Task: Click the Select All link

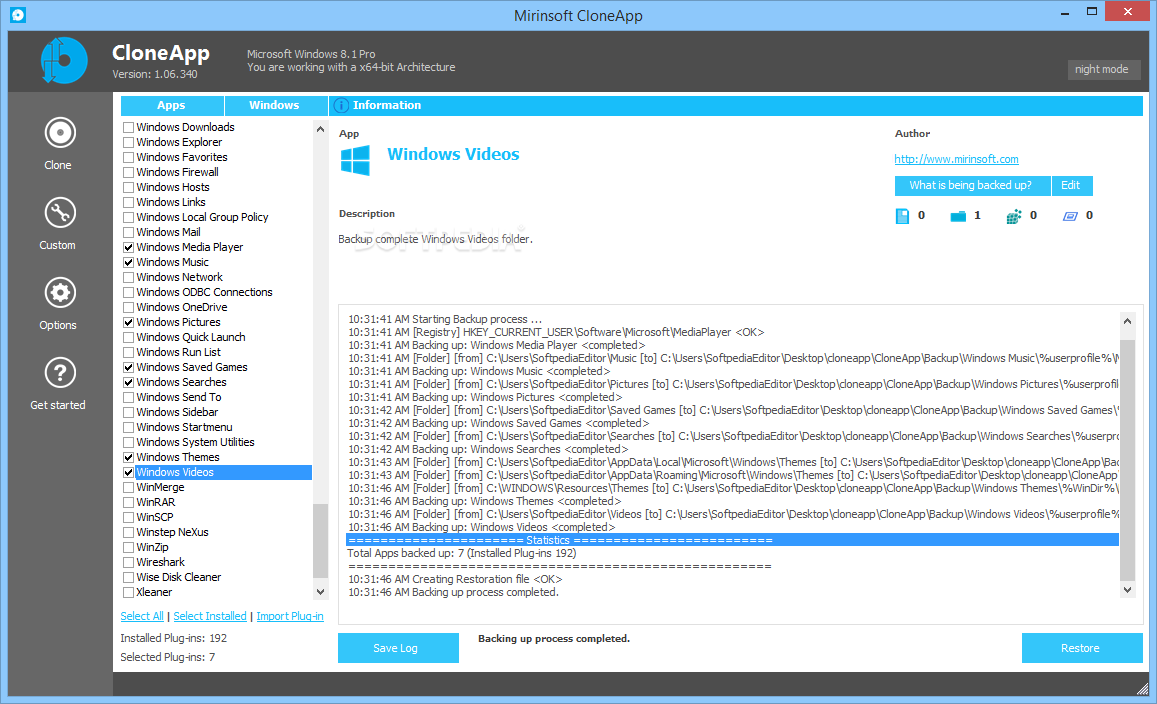Action: (x=142, y=616)
